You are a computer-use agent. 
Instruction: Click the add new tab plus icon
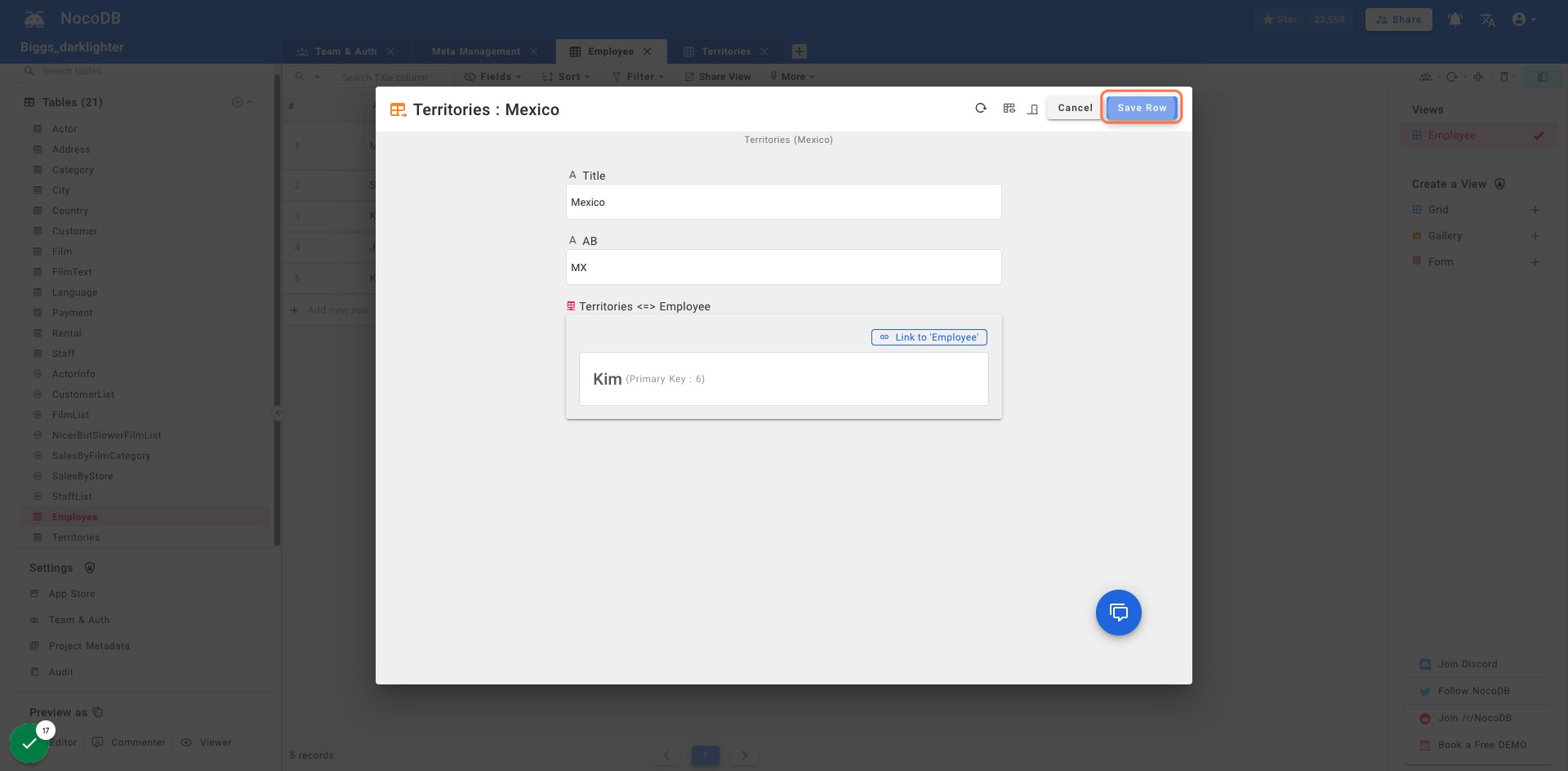800,51
